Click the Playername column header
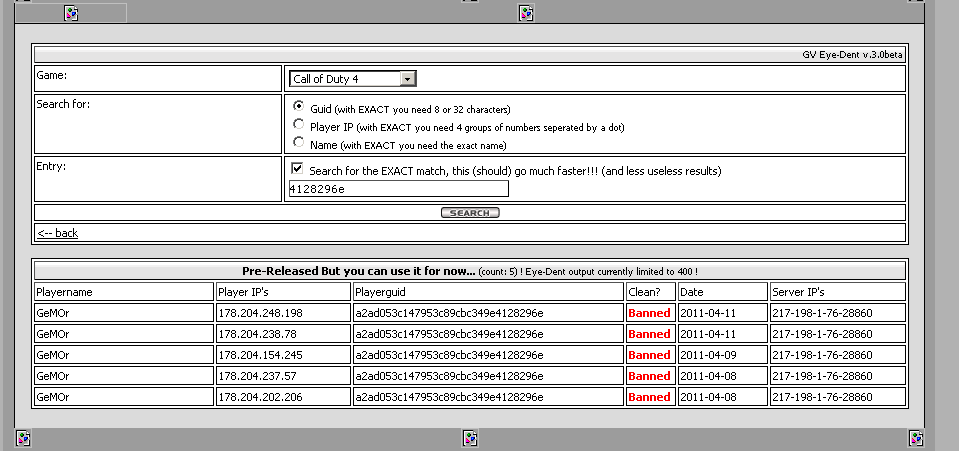 click(124, 292)
